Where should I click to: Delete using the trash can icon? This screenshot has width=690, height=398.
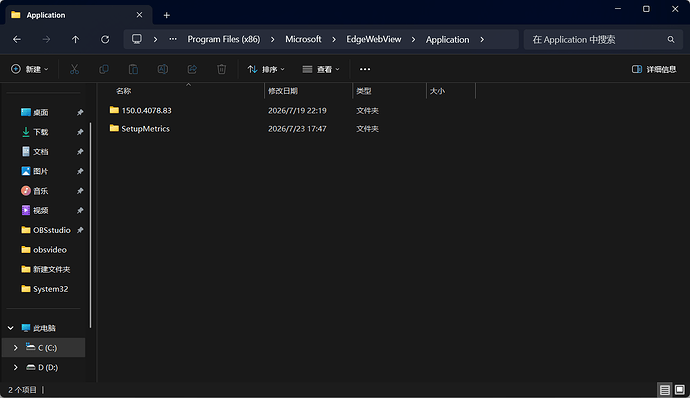pos(222,69)
